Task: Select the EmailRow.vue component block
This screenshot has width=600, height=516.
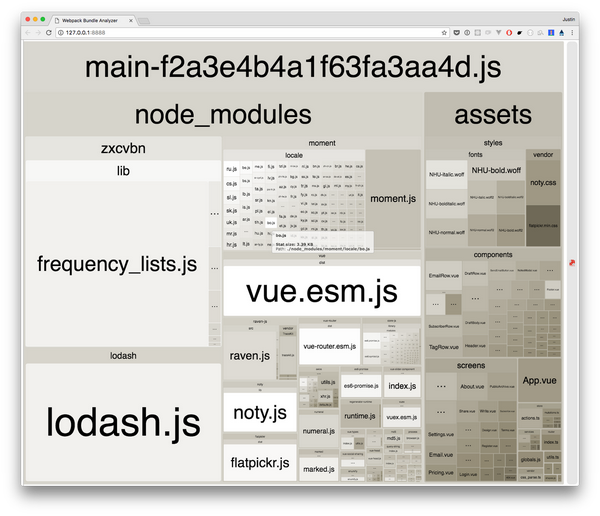Action: (443, 276)
